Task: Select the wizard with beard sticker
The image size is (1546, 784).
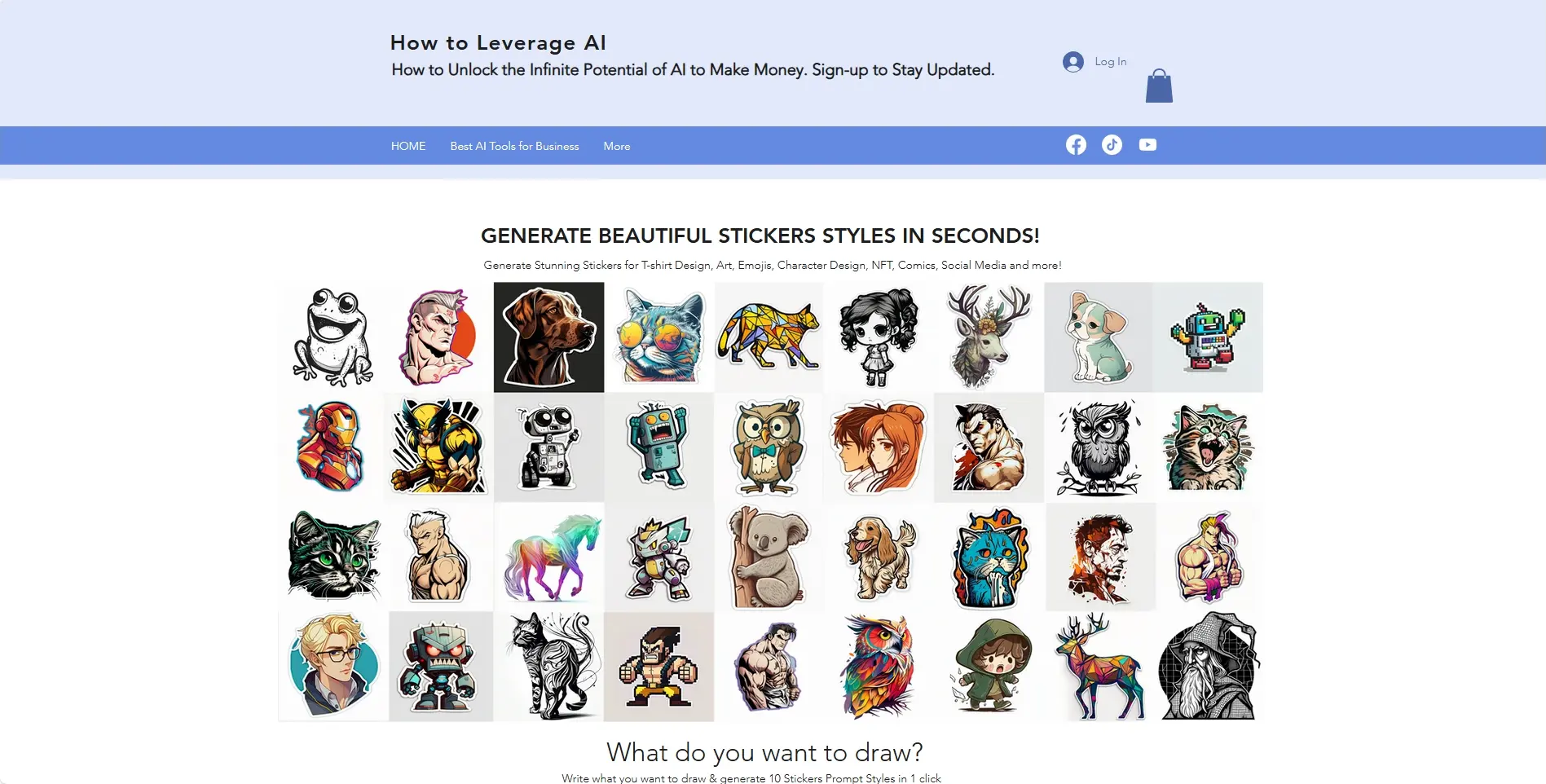Action: pyautogui.click(x=1208, y=667)
